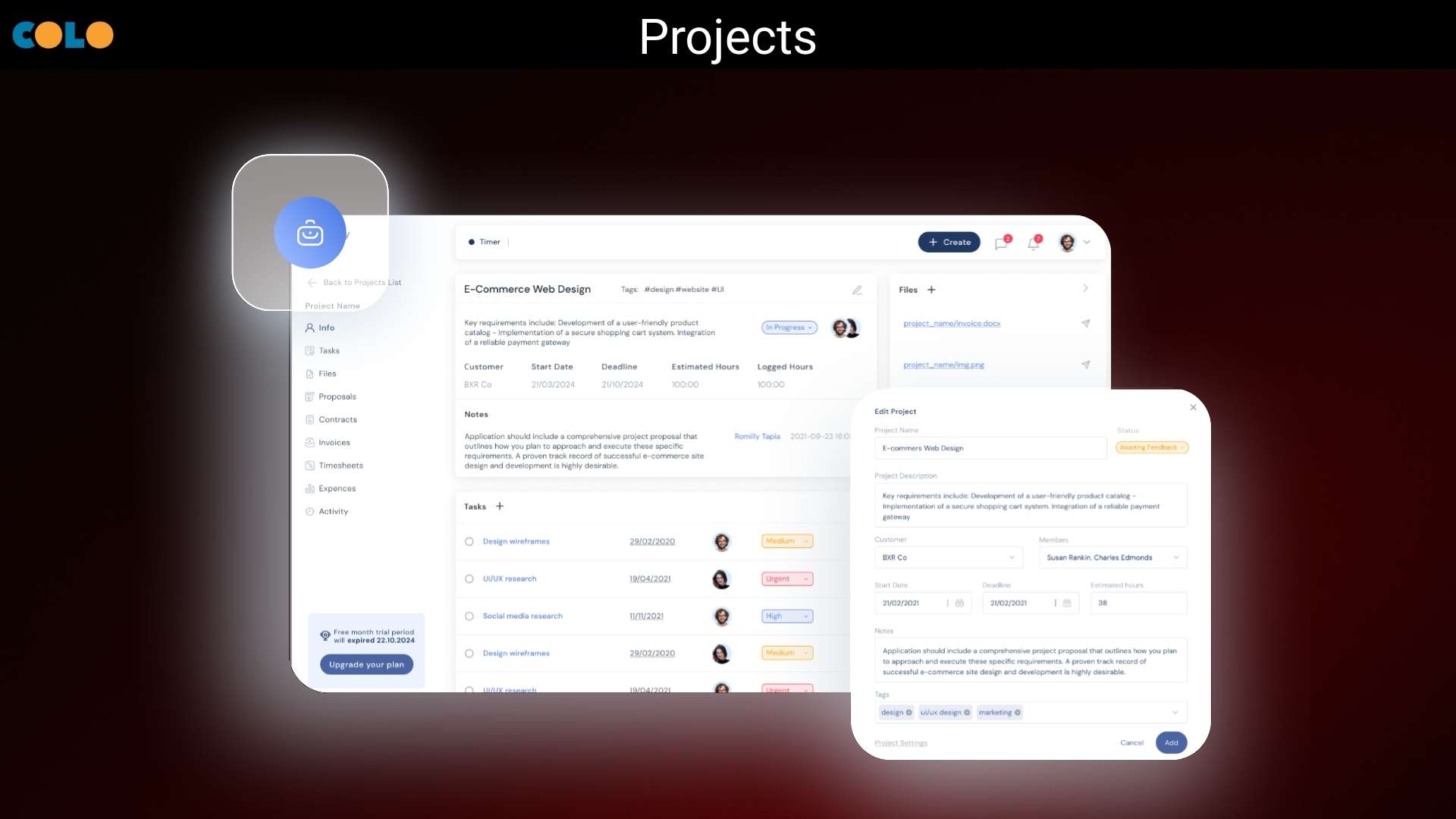Click the chat messages icon in top bar
The width and height of the screenshot is (1456, 819).
click(1002, 242)
